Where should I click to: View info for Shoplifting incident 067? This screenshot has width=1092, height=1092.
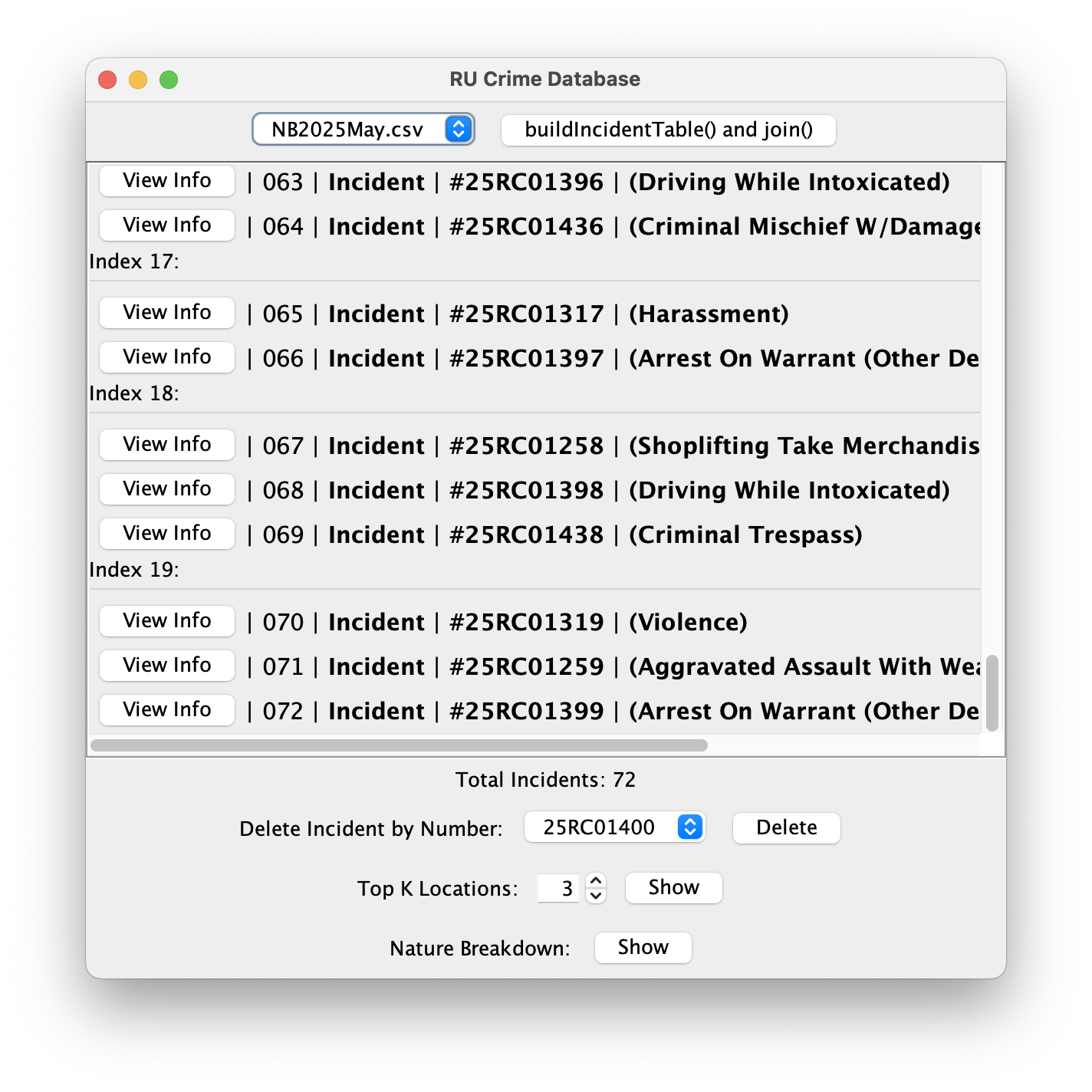coord(167,445)
